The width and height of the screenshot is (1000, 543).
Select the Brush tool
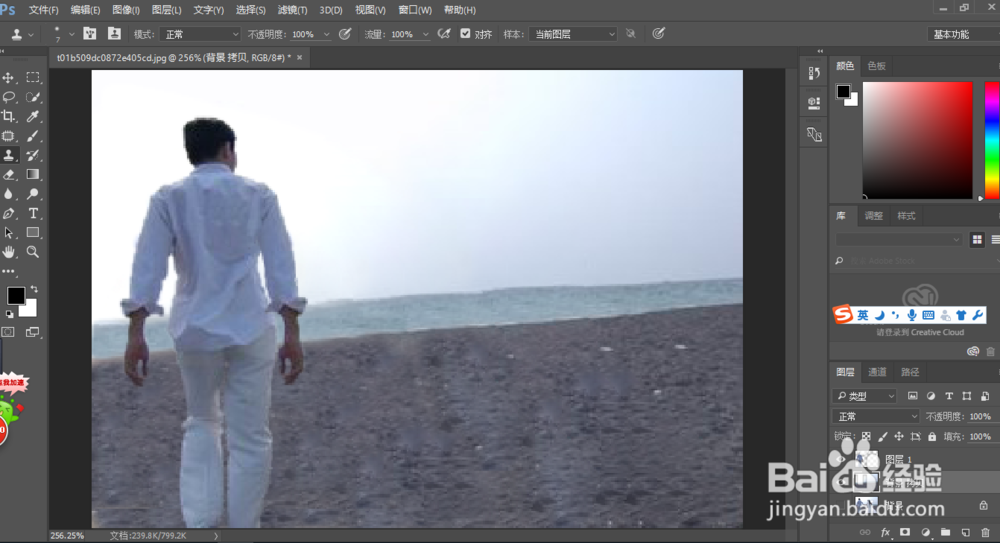point(33,136)
